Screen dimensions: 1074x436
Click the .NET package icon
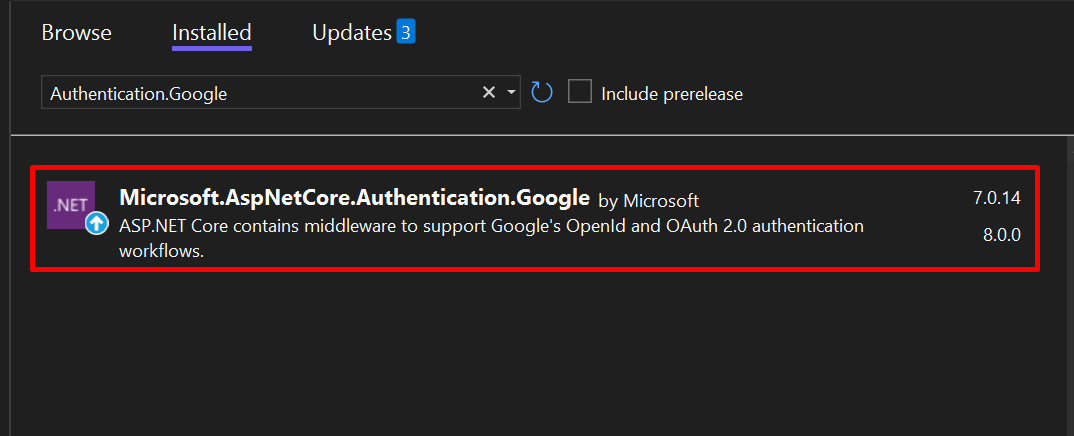(71, 205)
